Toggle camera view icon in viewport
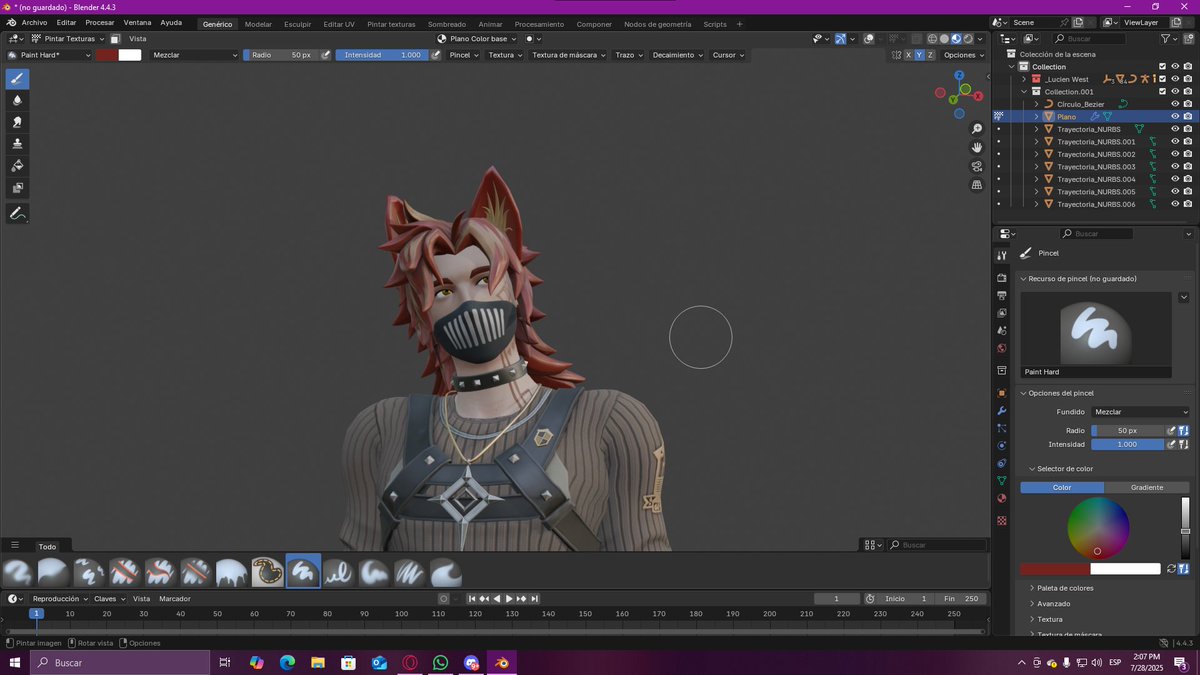Image resolution: width=1200 pixels, height=675 pixels. pyautogui.click(x=977, y=166)
